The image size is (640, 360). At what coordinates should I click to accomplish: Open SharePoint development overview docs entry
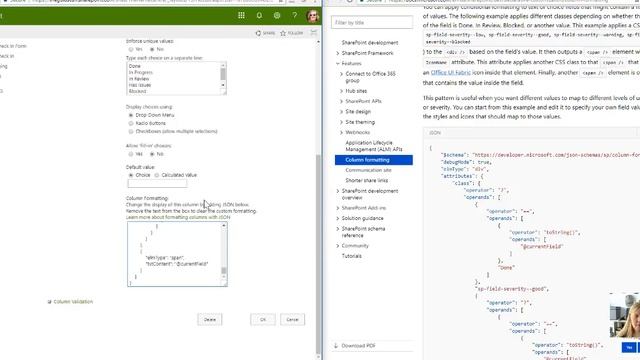pos(370,194)
